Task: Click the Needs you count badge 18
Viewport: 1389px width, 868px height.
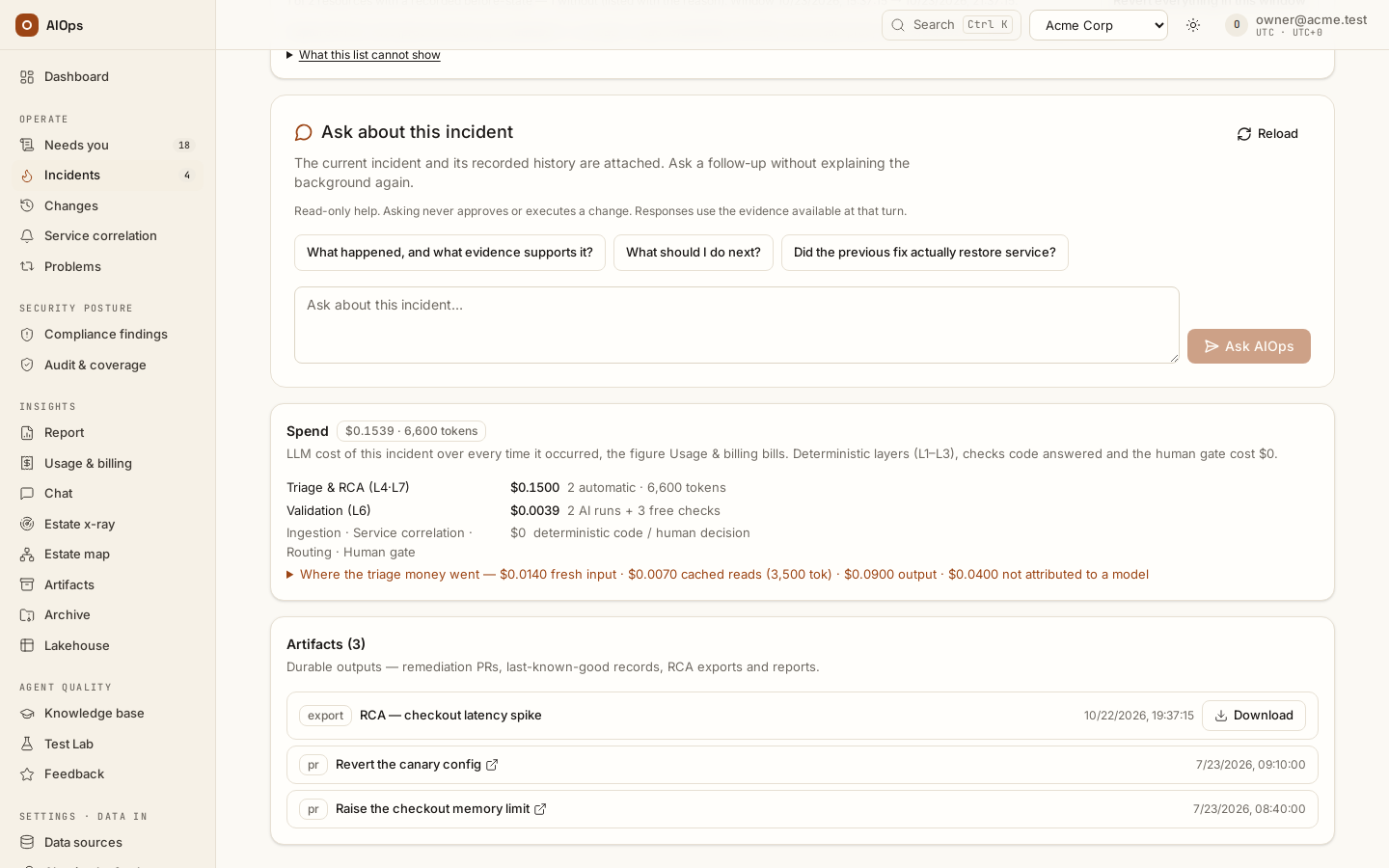Action: point(184,146)
